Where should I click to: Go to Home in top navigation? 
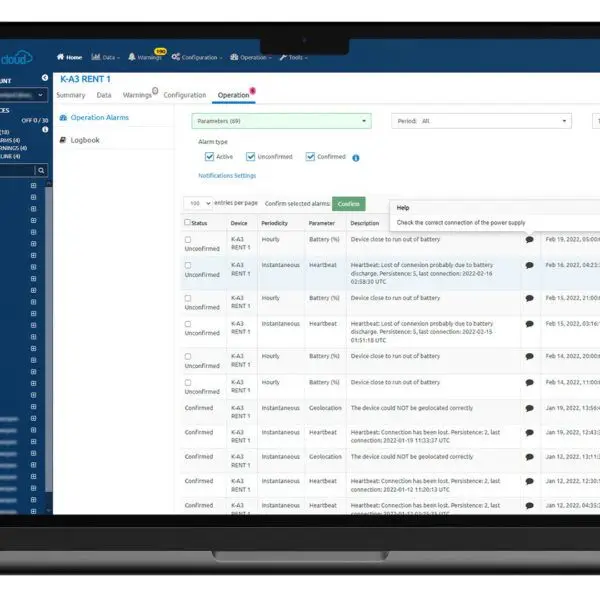click(69, 57)
